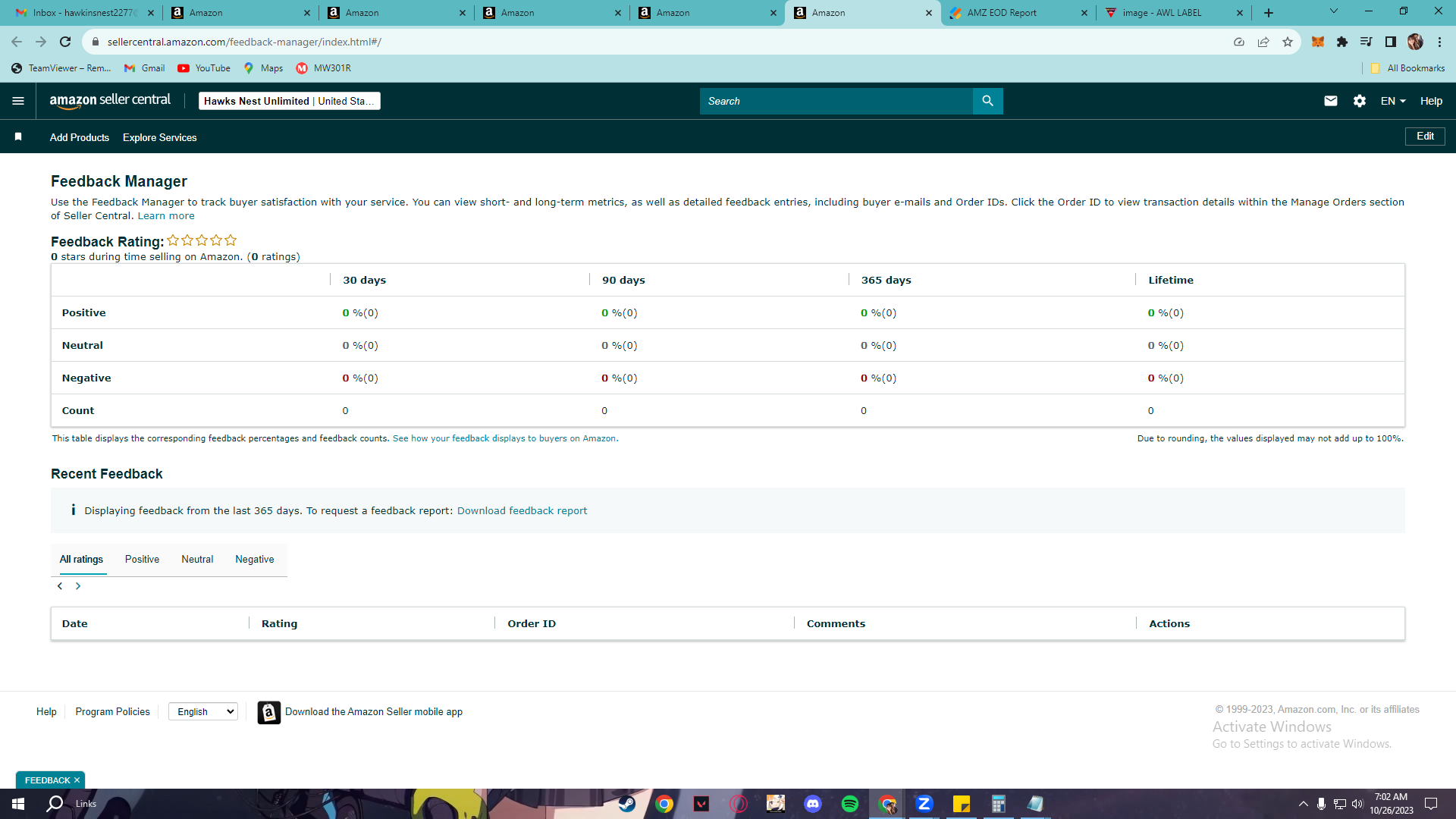Select the Neutral tab
The height and width of the screenshot is (819, 1456).
[x=197, y=560]
